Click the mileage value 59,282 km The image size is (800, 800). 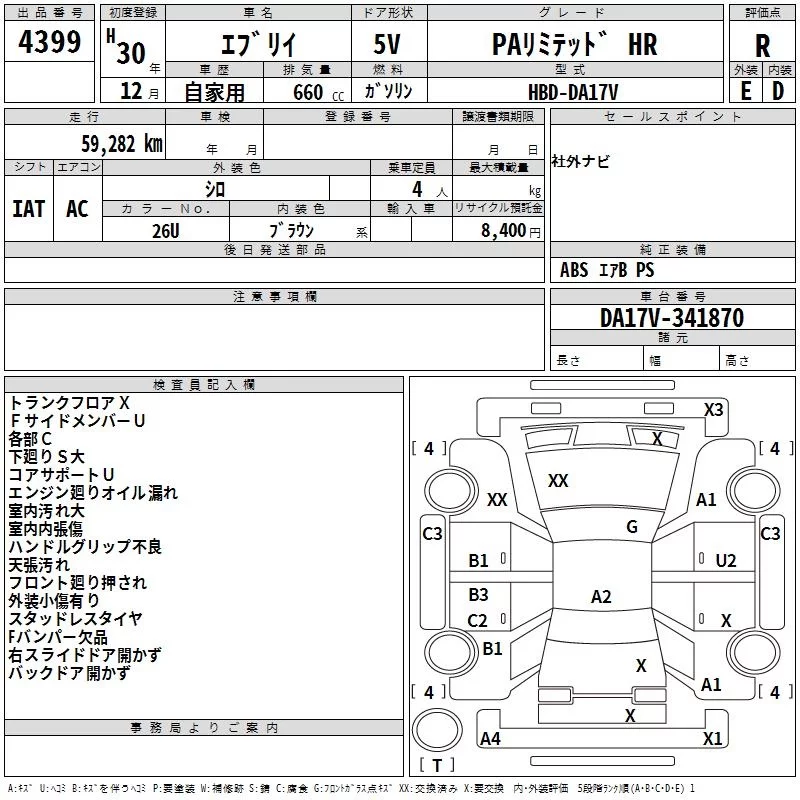pyautogui.click(x=122, y=144)
